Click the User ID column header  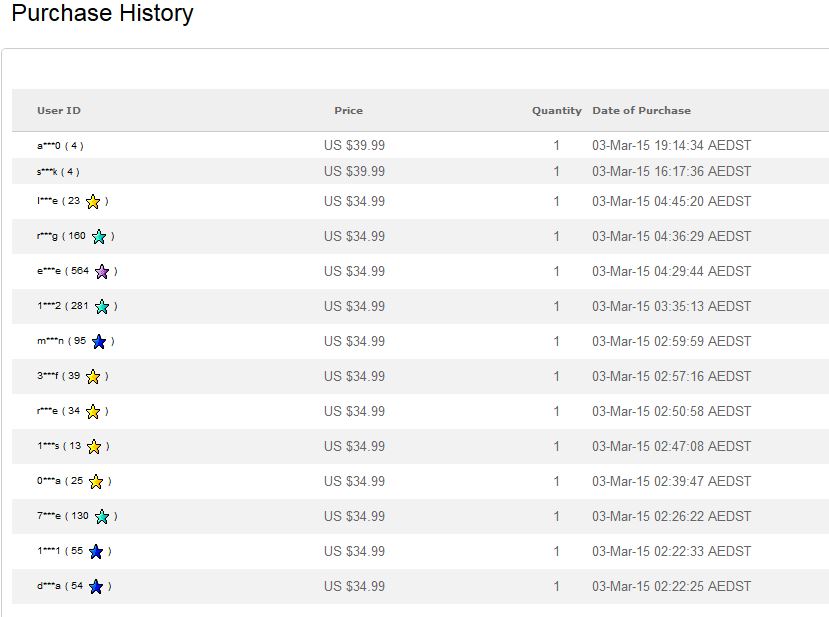click(59, 110)
